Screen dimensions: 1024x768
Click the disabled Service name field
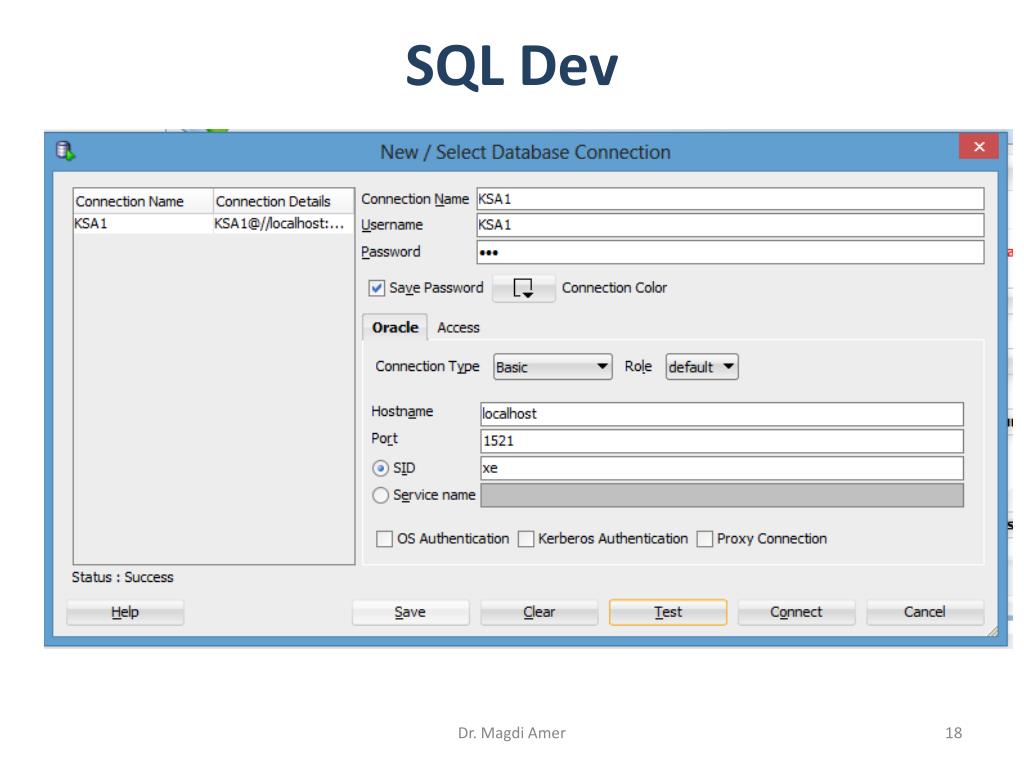point(722,495)
